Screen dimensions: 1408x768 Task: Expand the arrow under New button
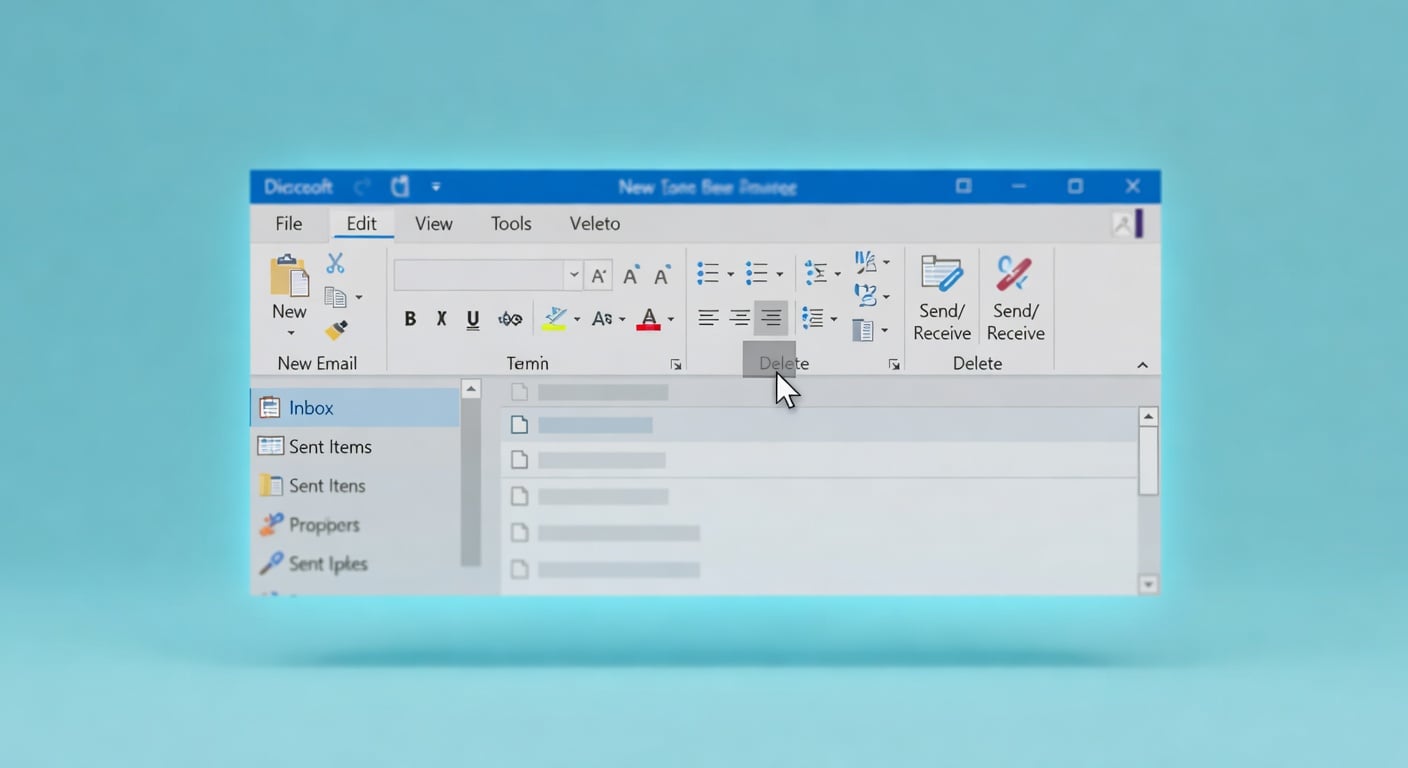(290, 334)
